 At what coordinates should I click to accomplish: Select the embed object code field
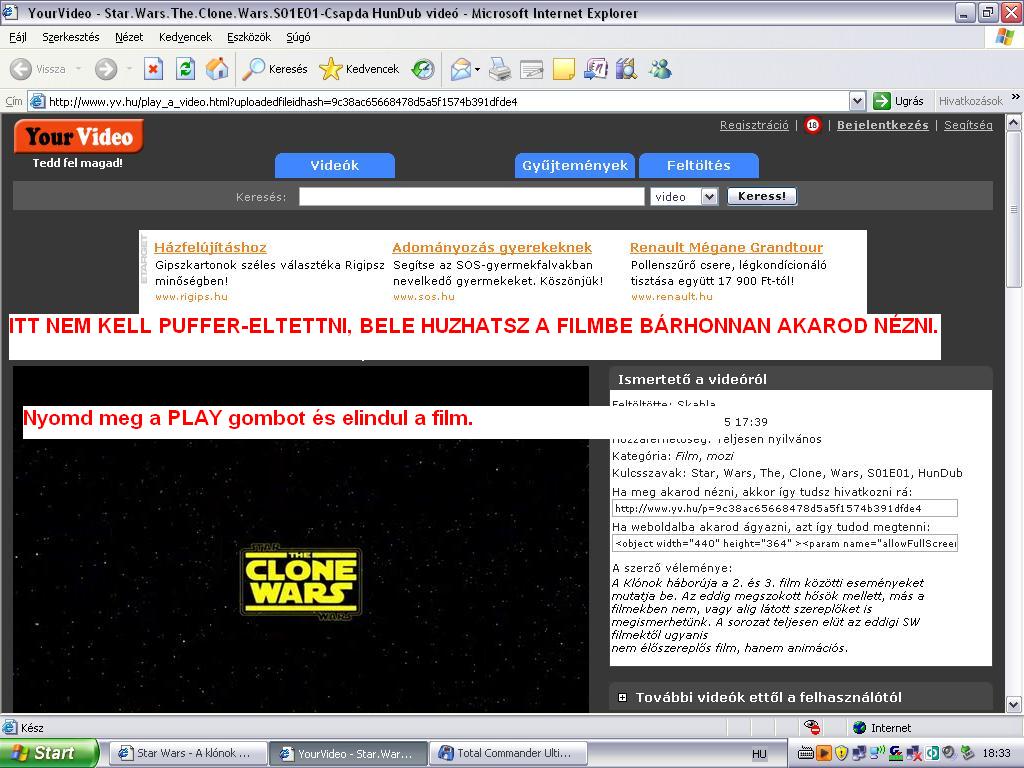click(784, 543)
